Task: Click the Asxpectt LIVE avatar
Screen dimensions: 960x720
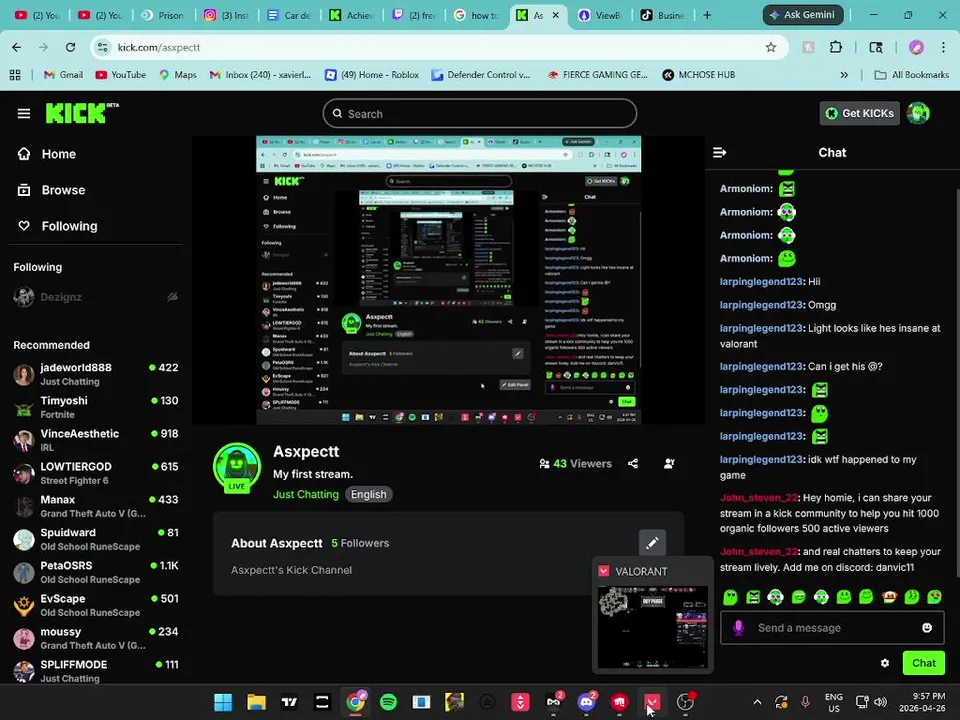Action: (237, 468)
